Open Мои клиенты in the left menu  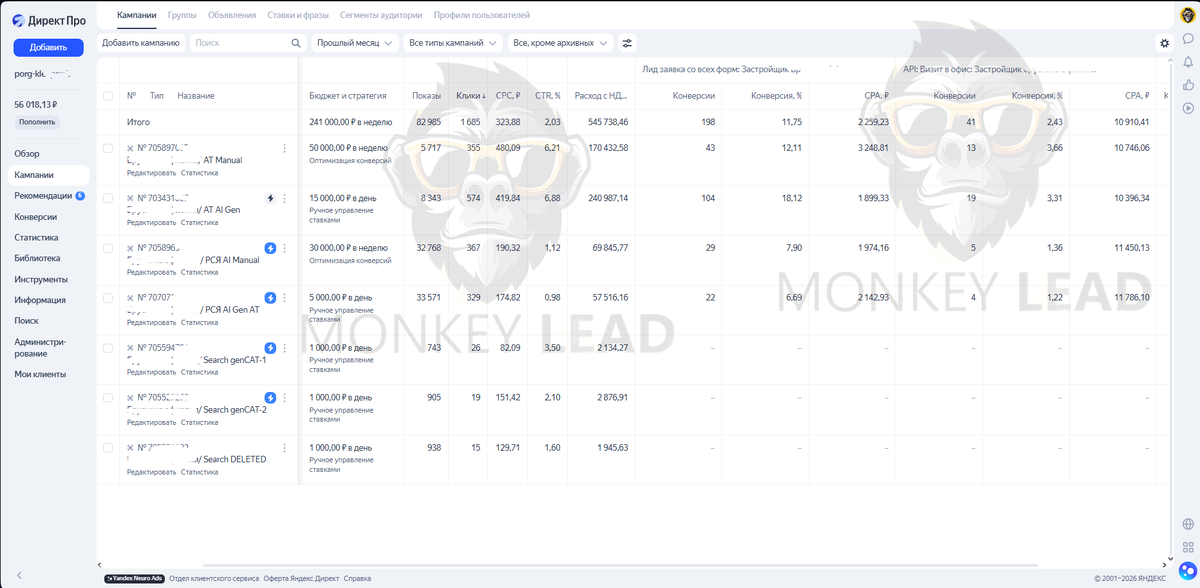[x=40, y=374]
